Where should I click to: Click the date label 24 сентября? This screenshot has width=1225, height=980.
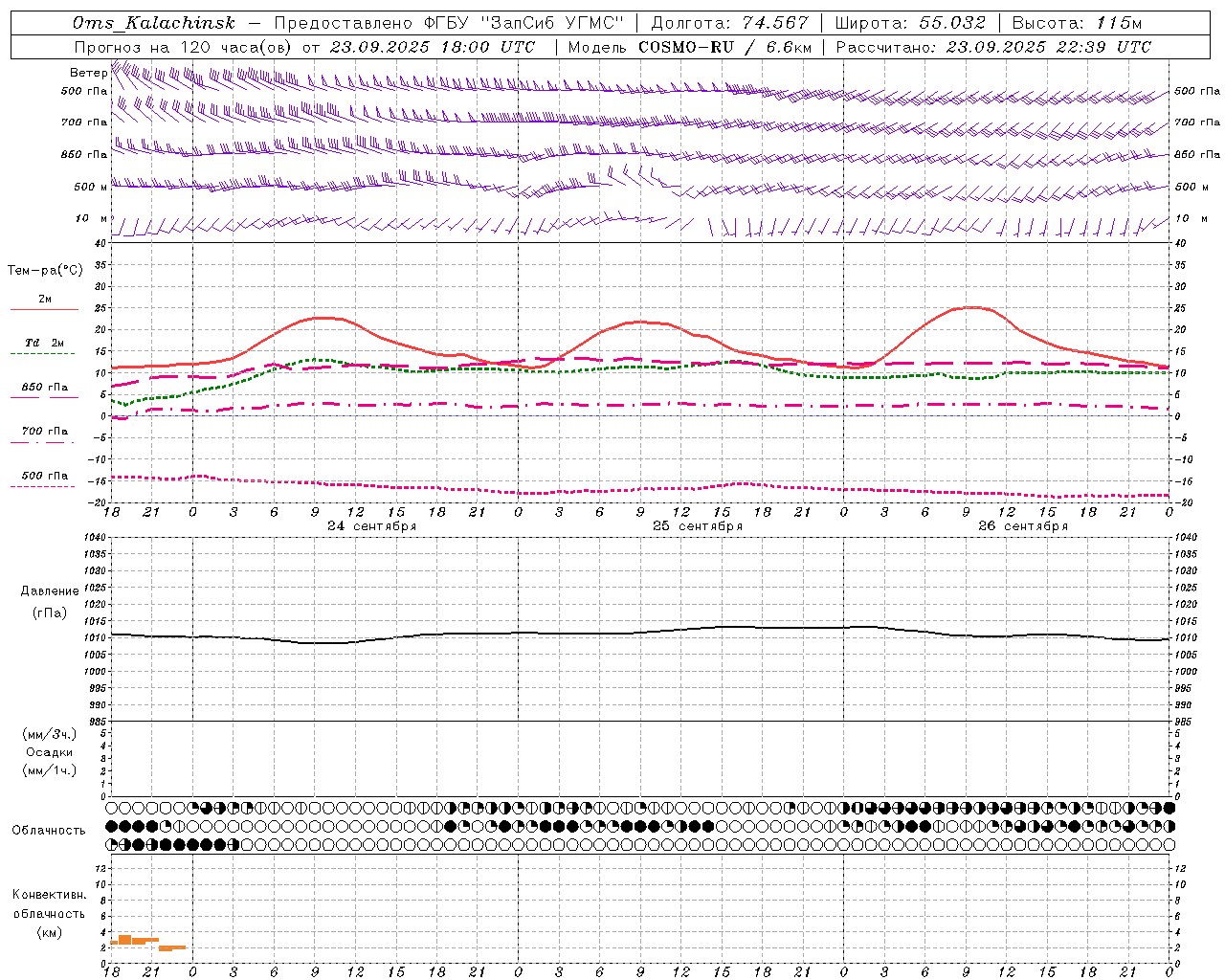point(371,526)
